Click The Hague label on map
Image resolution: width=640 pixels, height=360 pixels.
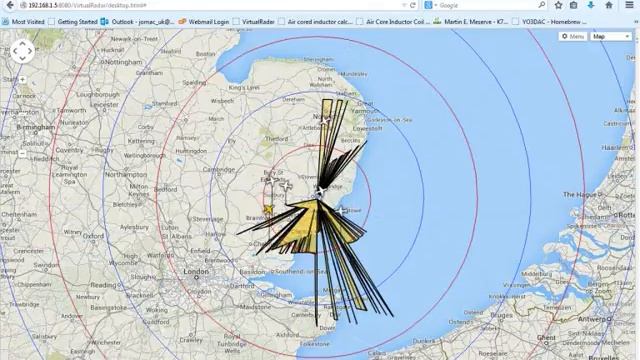(580, 194)
